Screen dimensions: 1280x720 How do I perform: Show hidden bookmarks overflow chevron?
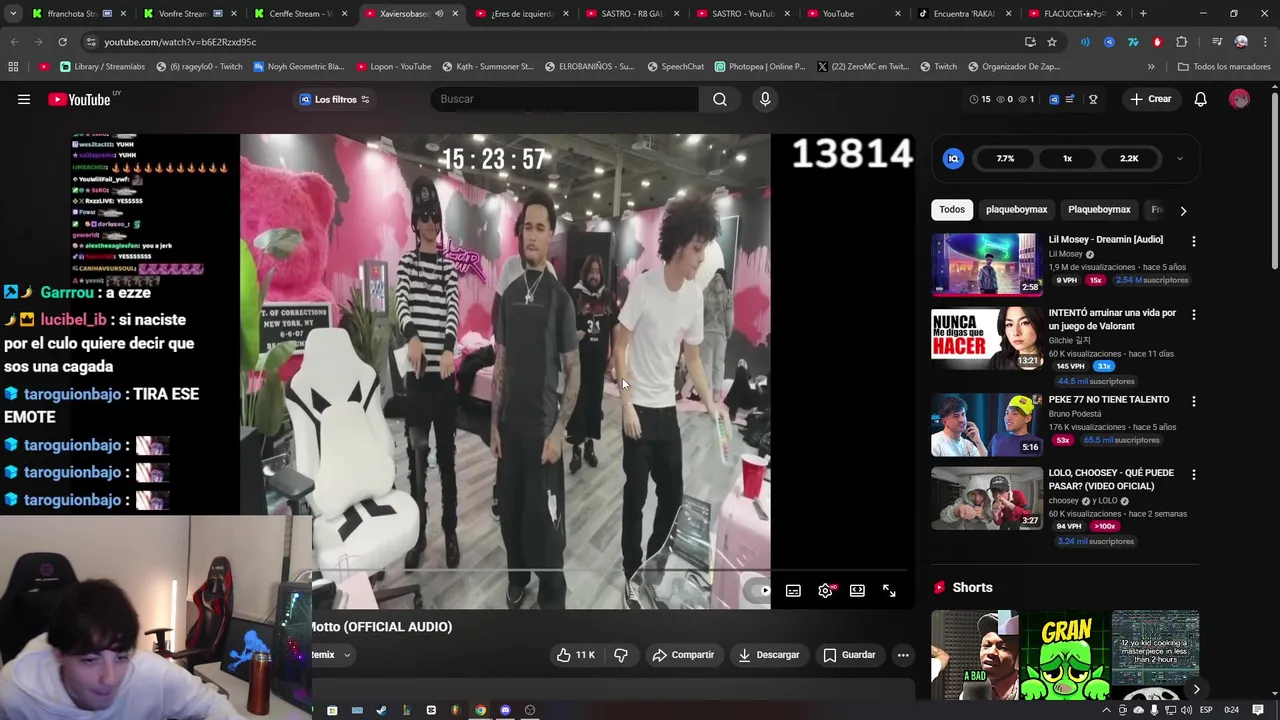(x=1151, y=67)
